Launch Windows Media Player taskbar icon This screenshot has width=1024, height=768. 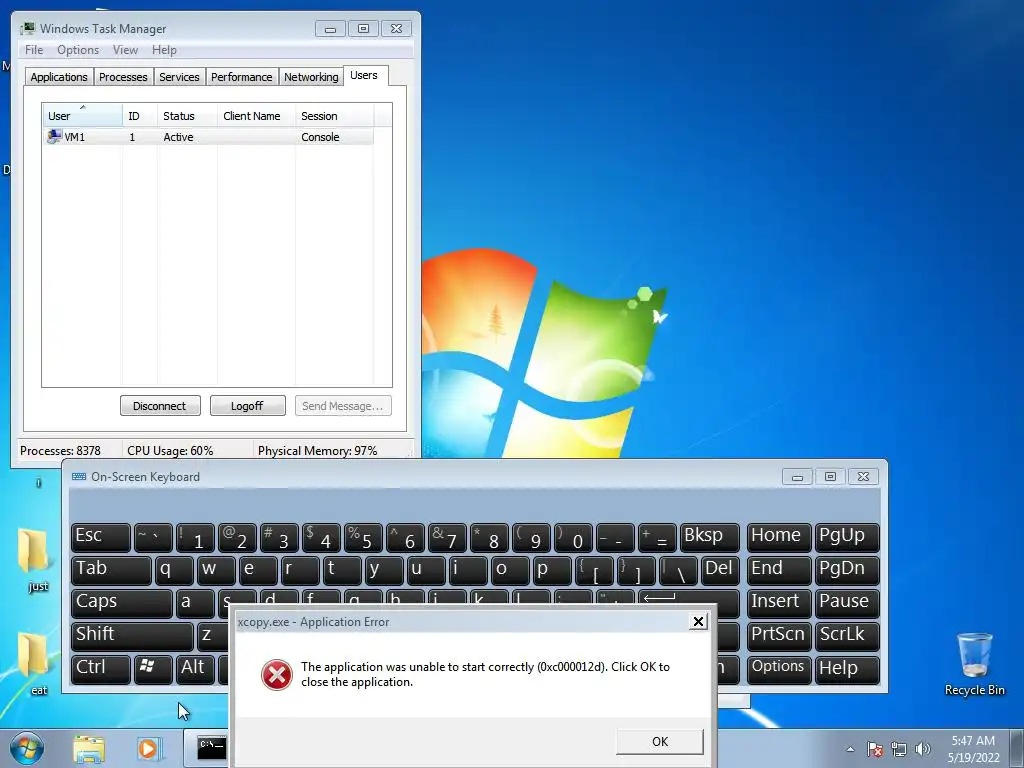pyautogui.click(x=148, y=749)
